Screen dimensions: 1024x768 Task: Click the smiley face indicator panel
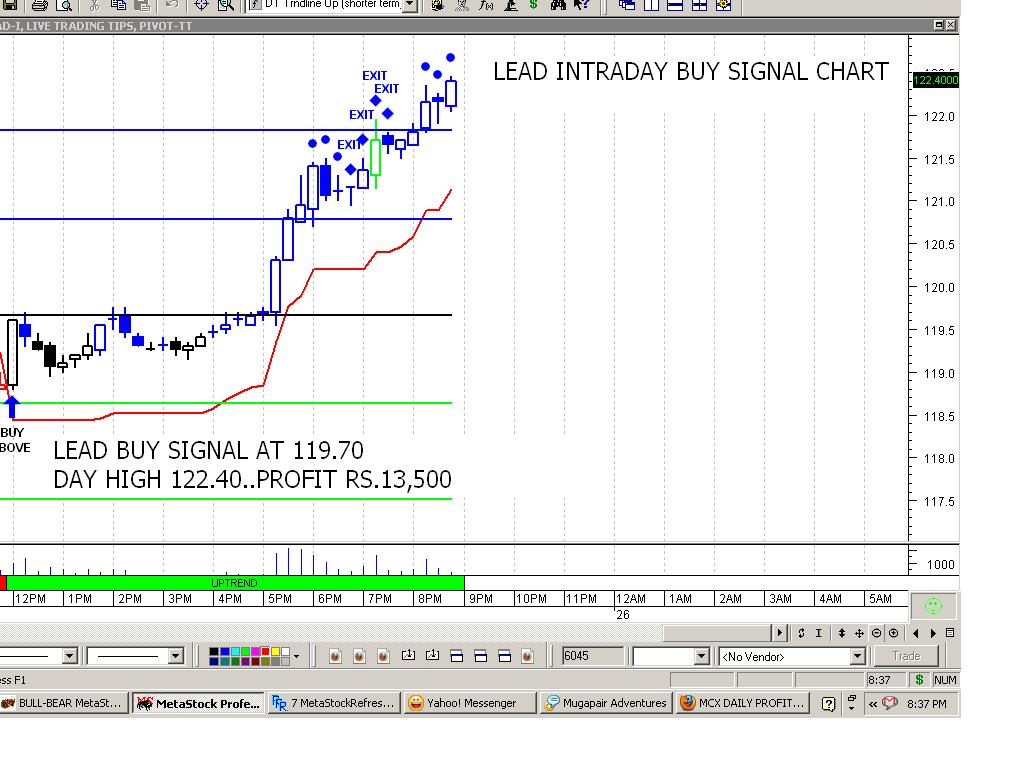[x=932, y=604]
